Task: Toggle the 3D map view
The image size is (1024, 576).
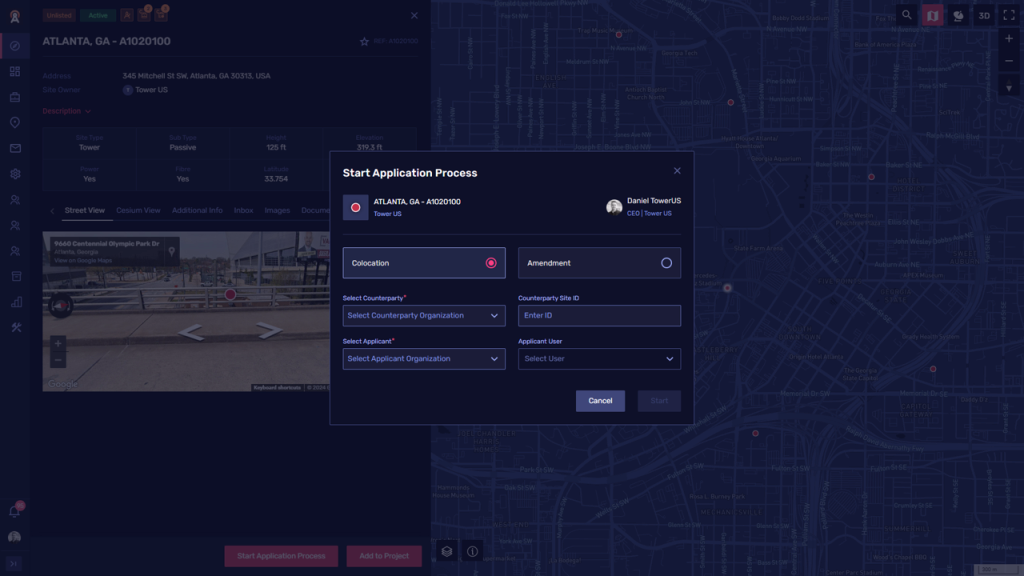Action: click(x=984, y=15)
